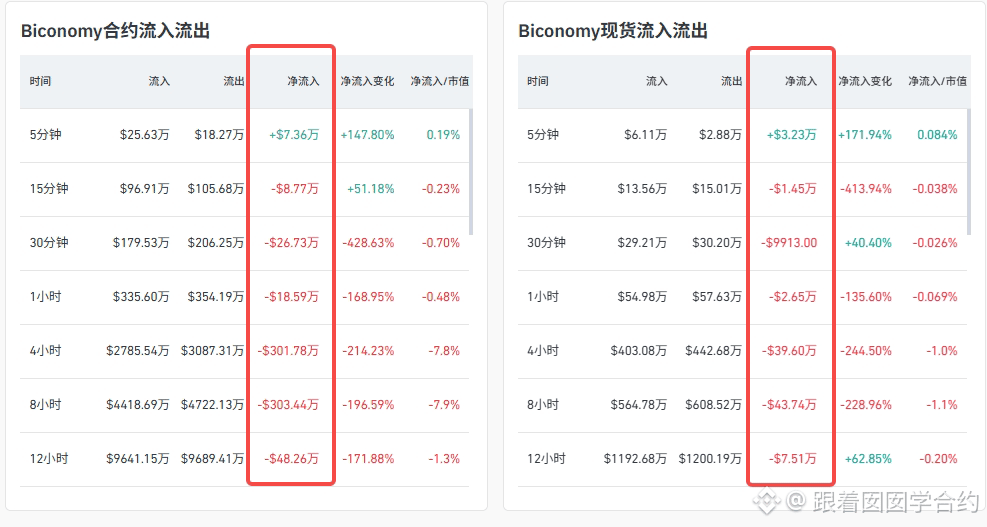
Task: Click change value -413.94%
Action: (x=866, y=189)
